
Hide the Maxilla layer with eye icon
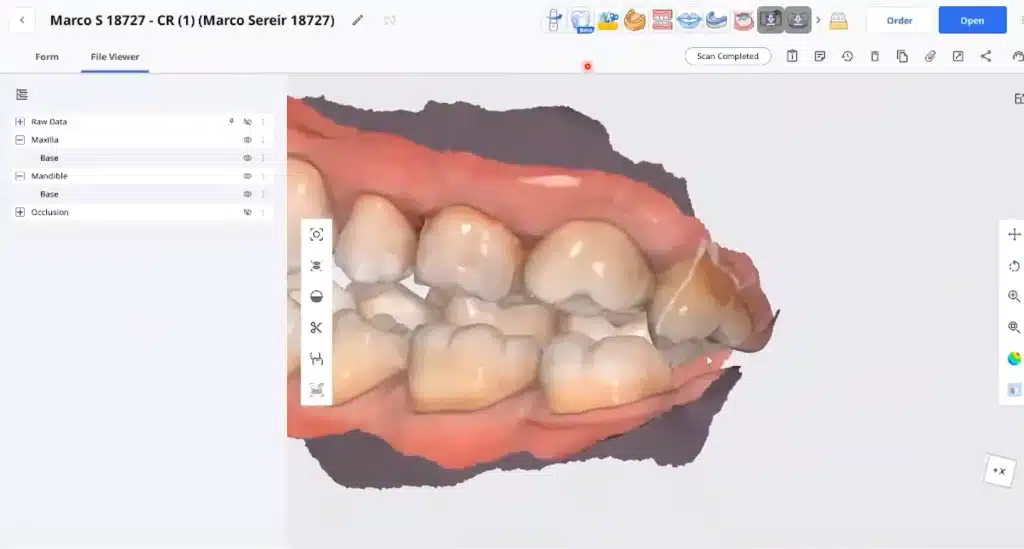(248, 140)
